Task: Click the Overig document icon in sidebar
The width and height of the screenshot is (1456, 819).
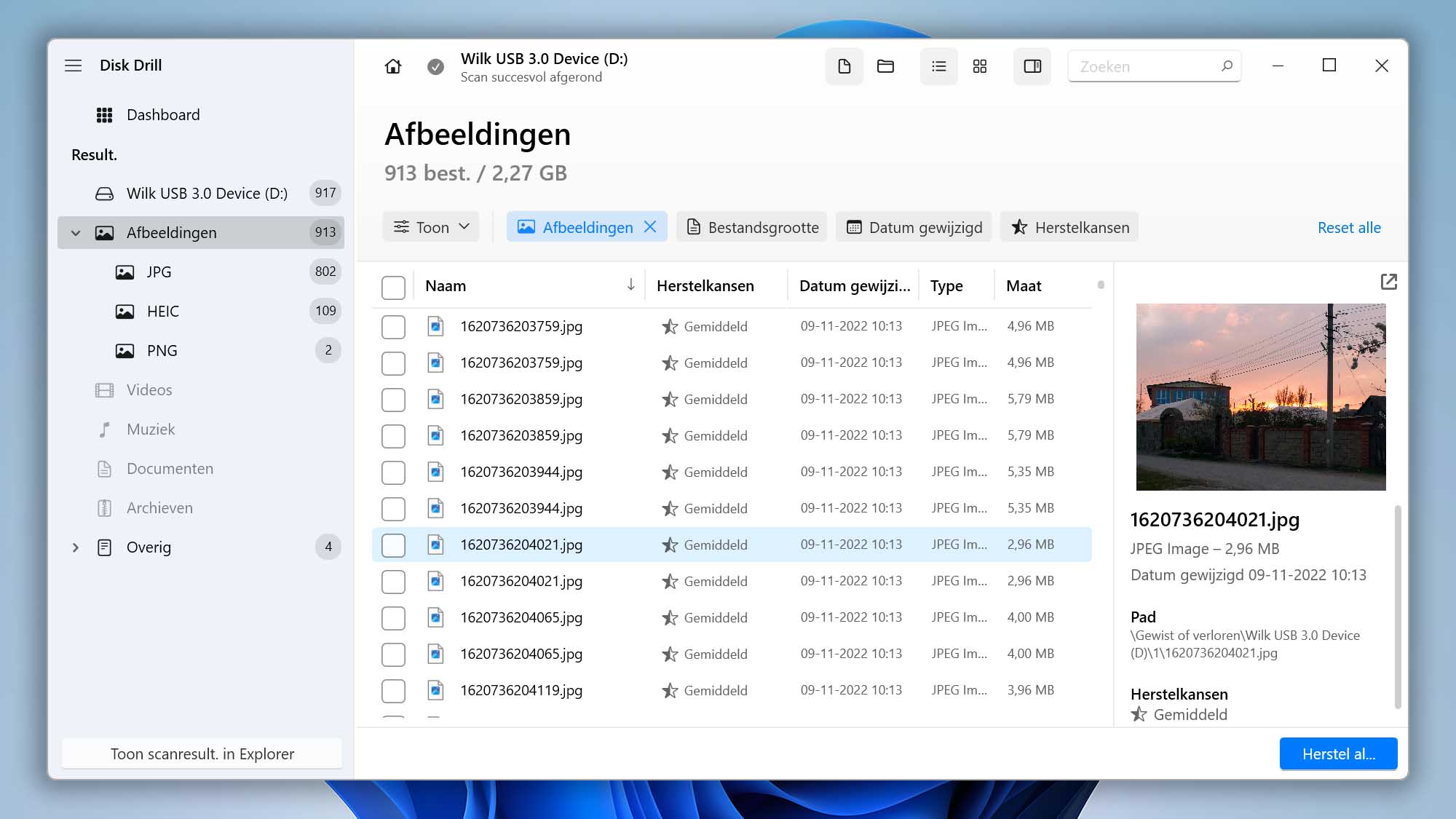Action: click(x=104, y=547)
